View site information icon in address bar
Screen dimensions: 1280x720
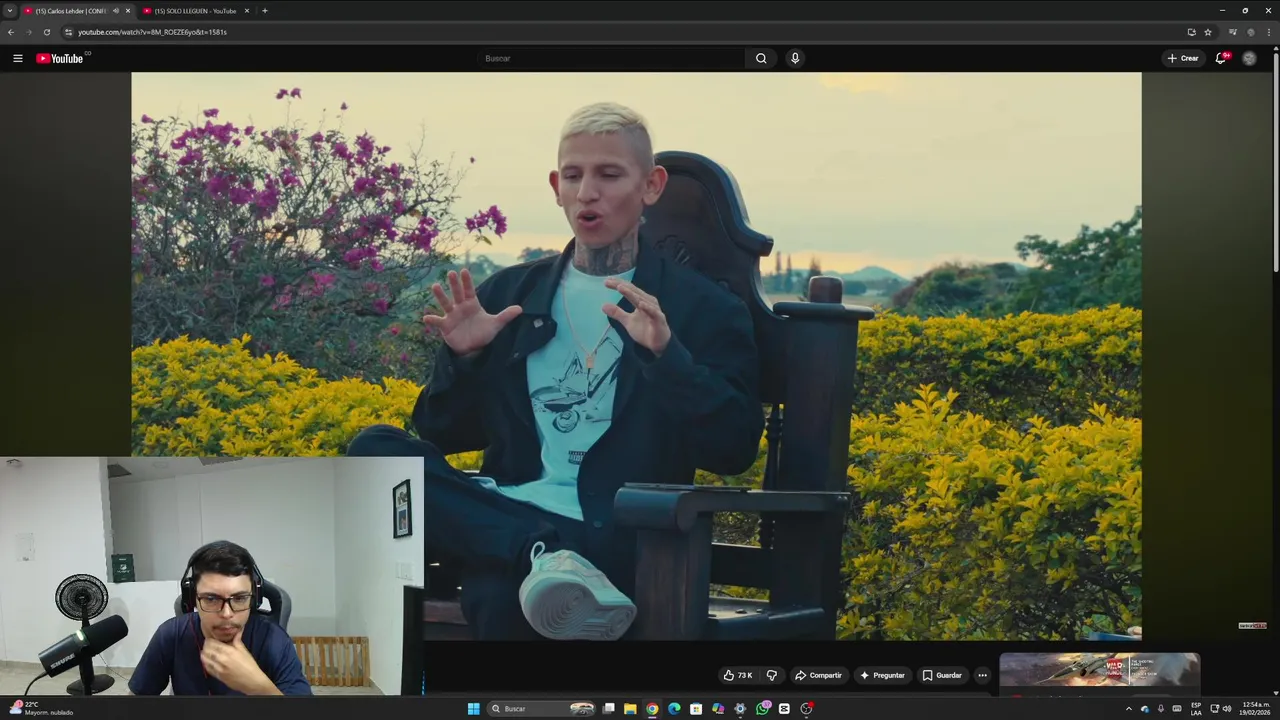point(68,32)
